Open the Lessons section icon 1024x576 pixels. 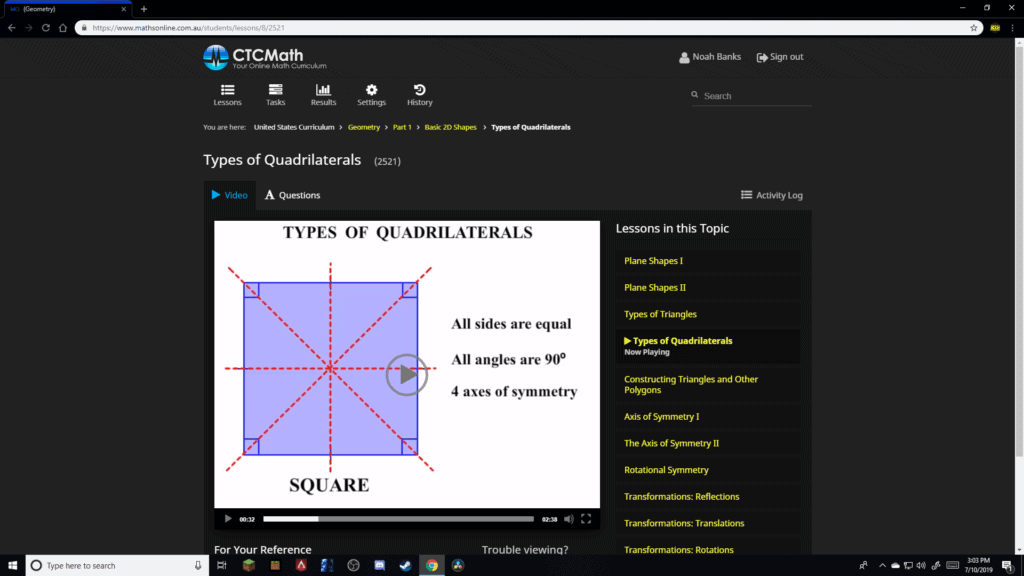227,95
